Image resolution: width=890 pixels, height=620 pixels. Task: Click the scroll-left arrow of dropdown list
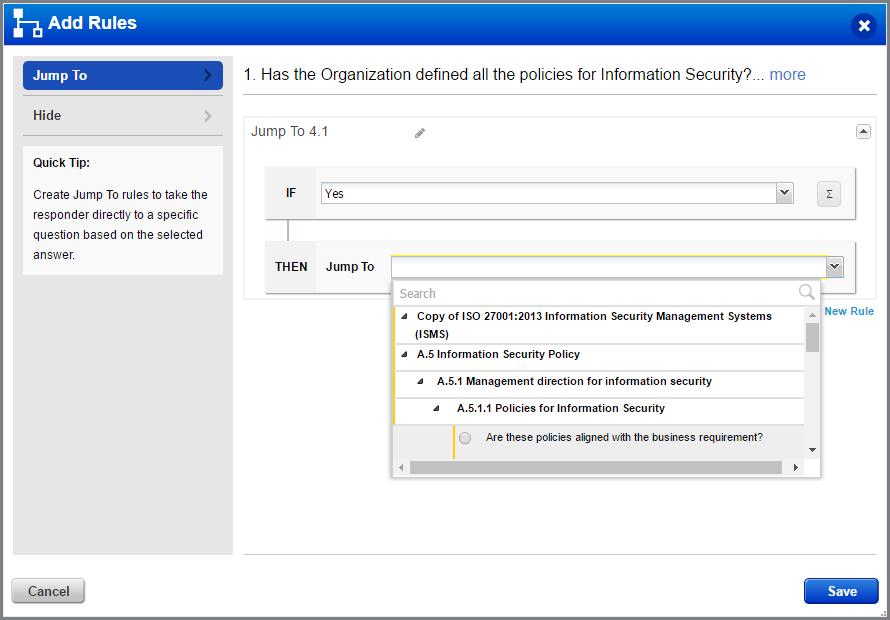(x=401, y=467)
